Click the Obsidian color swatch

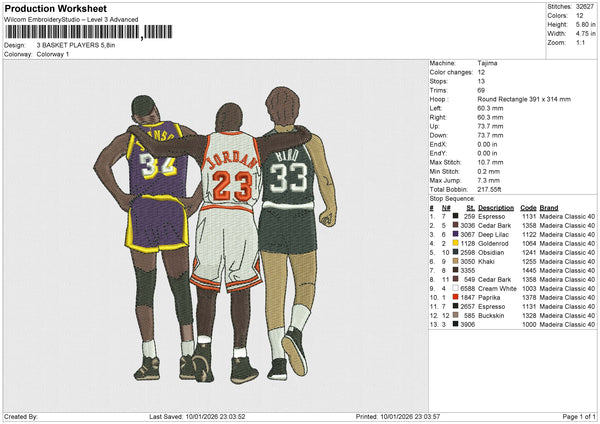coord(455,253)
